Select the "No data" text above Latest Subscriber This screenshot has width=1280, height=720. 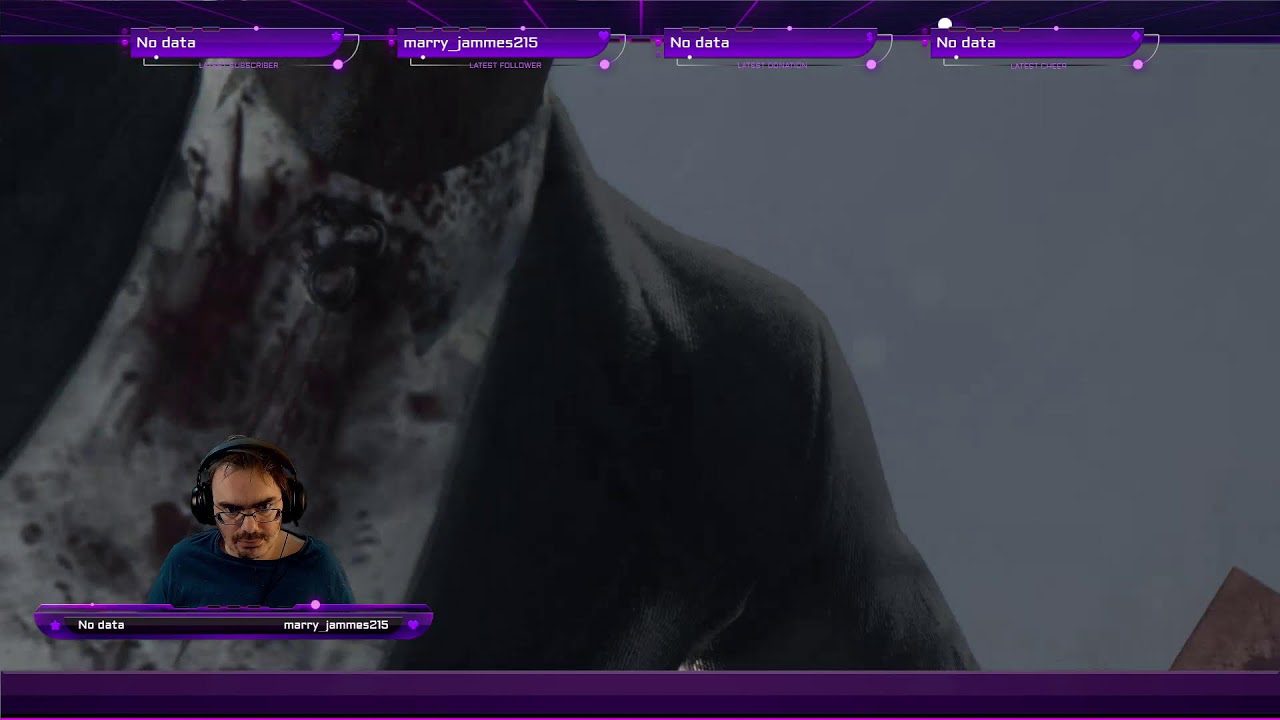(166, 42)
